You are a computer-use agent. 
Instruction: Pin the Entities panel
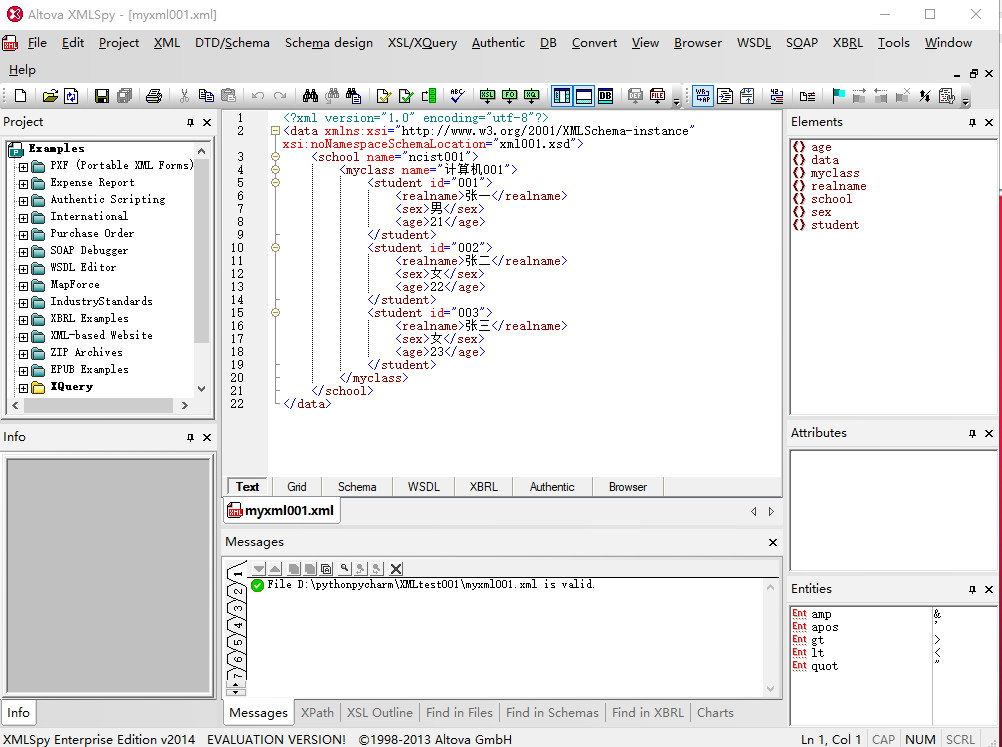click(x=972, y=589)
